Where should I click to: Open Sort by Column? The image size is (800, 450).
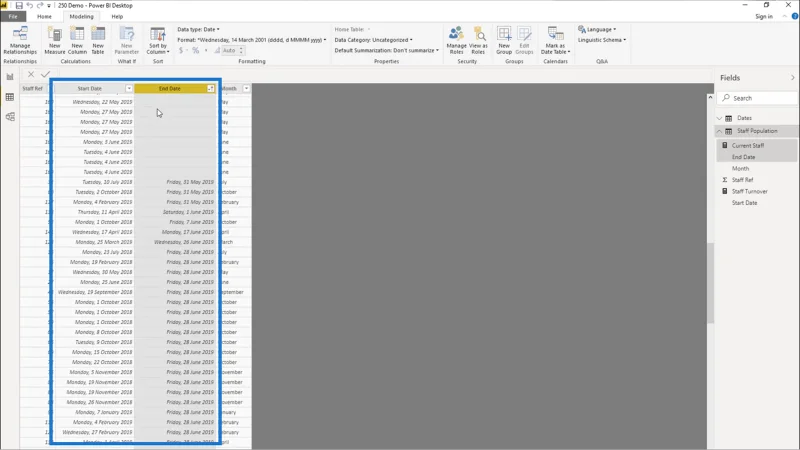click(x=158, y=40)
